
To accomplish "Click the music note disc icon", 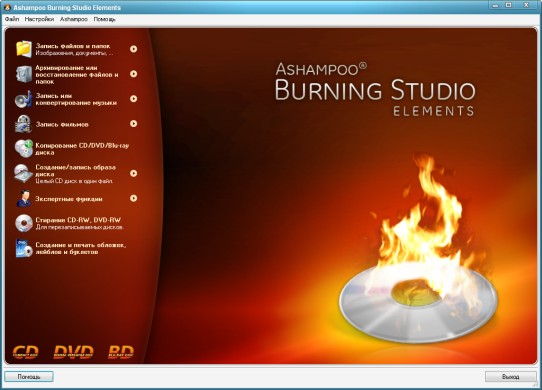I will (x=24, y=99).
